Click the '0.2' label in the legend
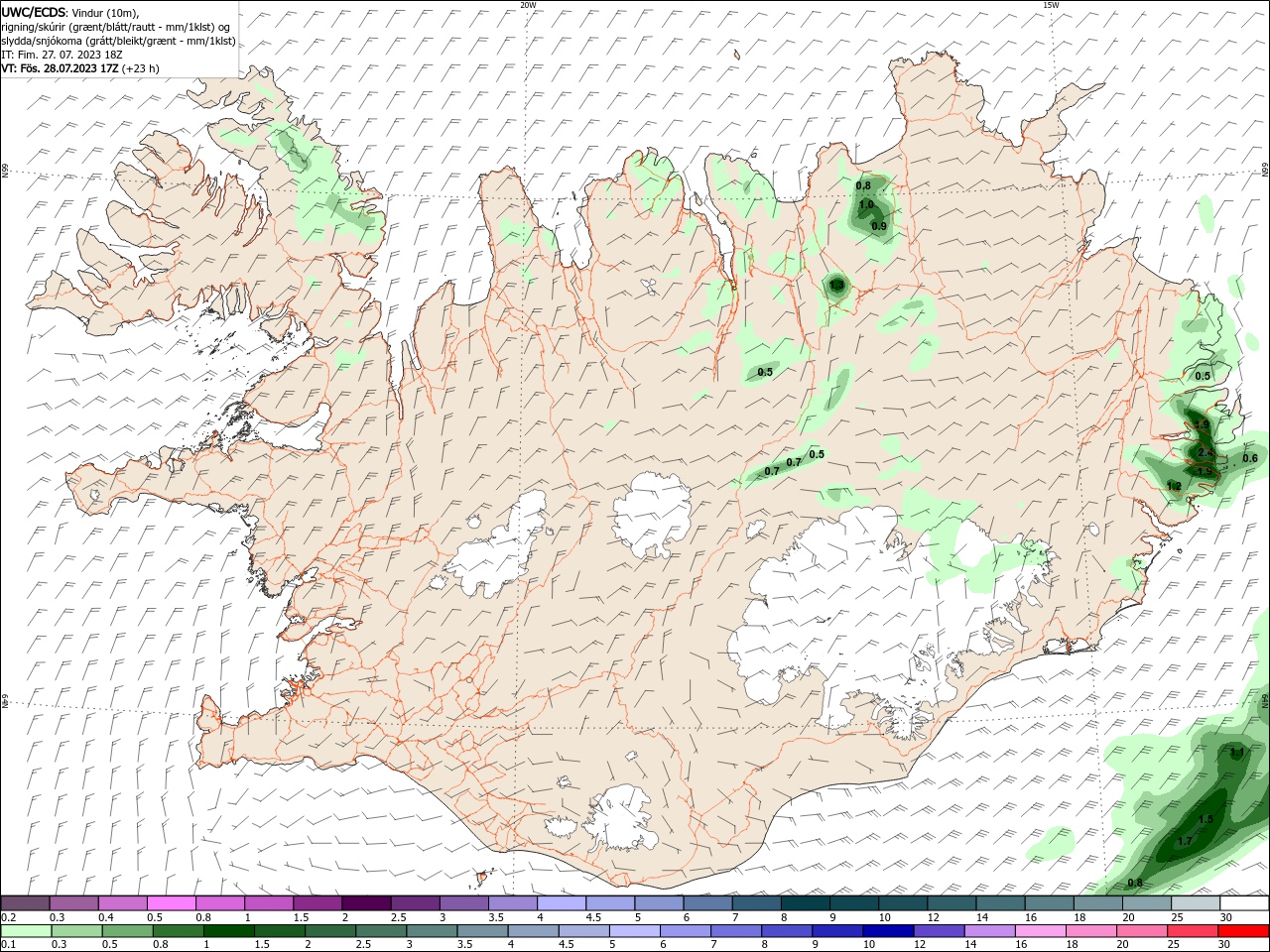The height and width of the screenshot is (952, 1270). tap(8, 917)
